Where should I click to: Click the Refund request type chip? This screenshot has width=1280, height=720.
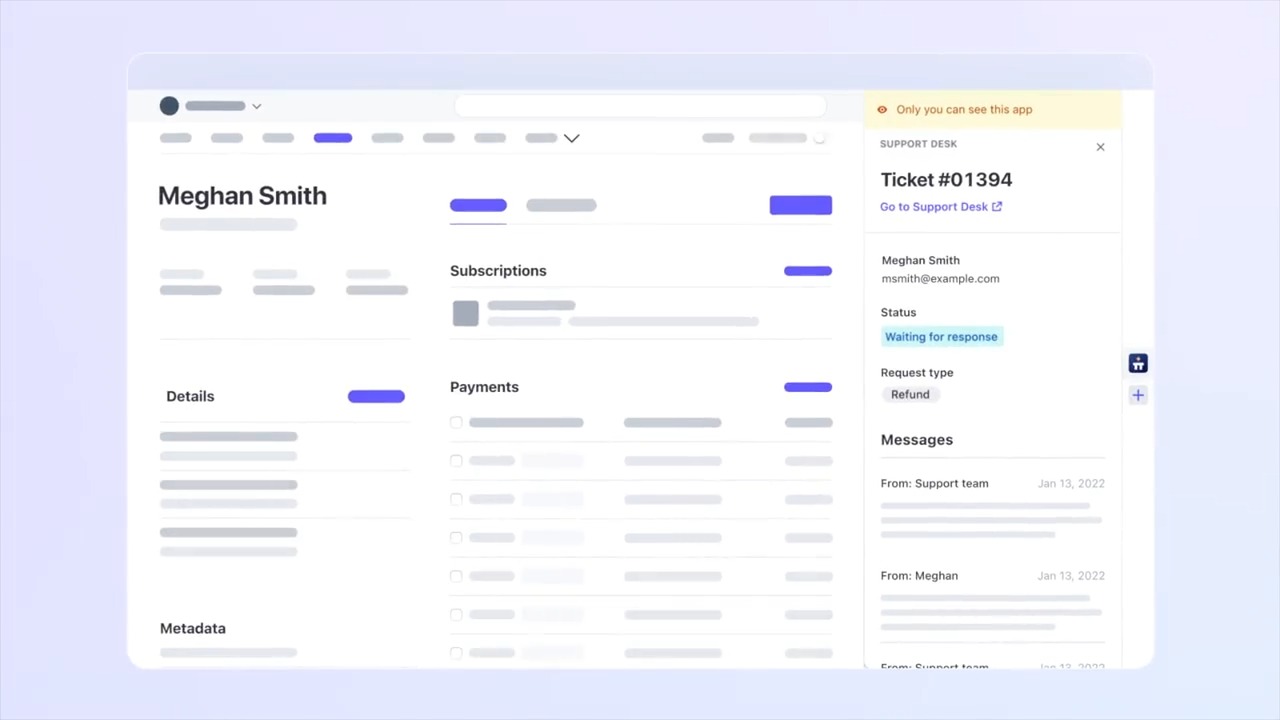(x=910, y=395)
